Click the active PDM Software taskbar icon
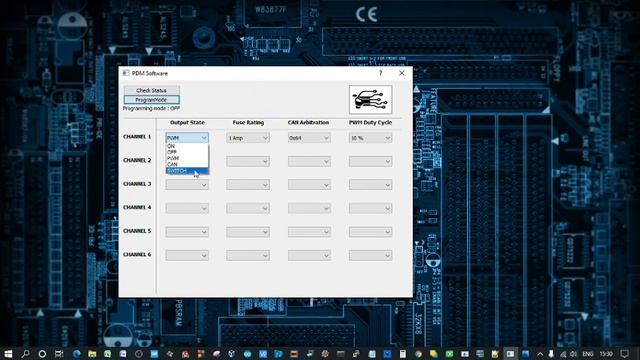 (x=510, y=353)
